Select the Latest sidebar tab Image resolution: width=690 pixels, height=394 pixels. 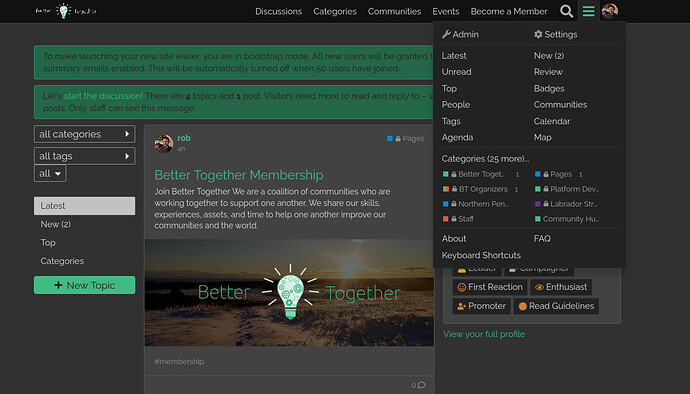pyautogui.click(x=84, y=206)
